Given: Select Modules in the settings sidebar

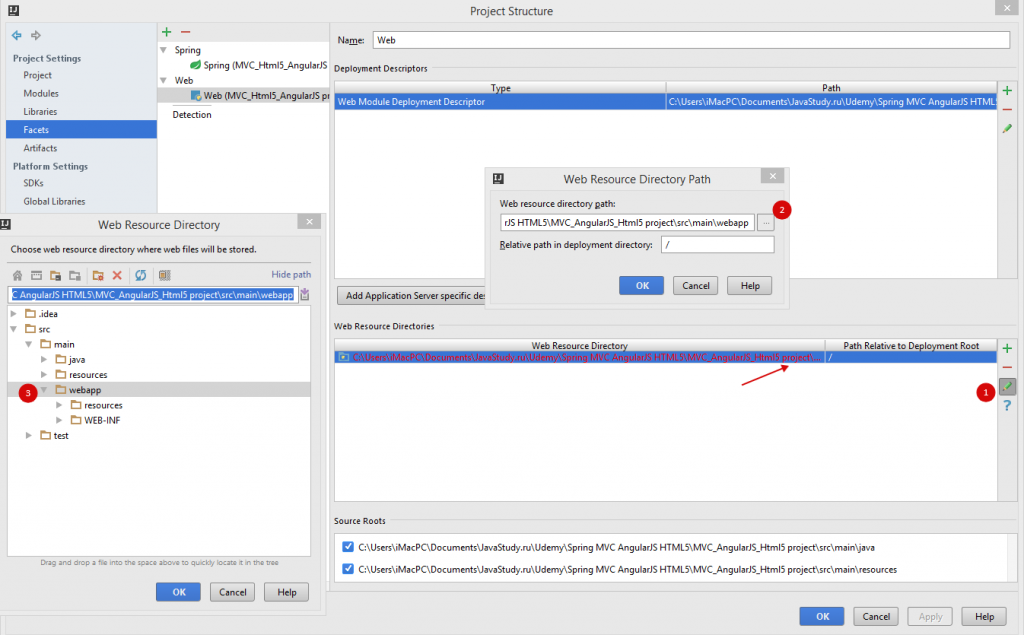Looking at the screenshot, I should (41, 93).
